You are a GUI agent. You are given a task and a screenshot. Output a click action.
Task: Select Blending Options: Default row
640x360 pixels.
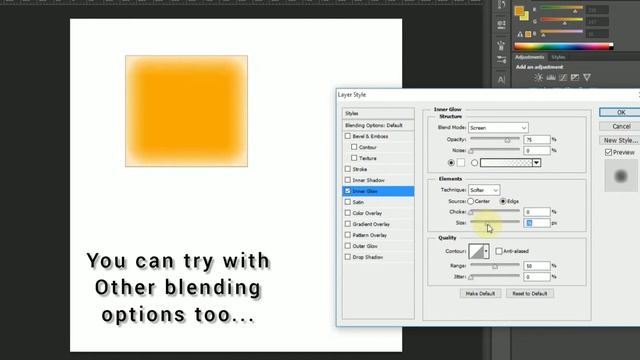pos(378,125)
